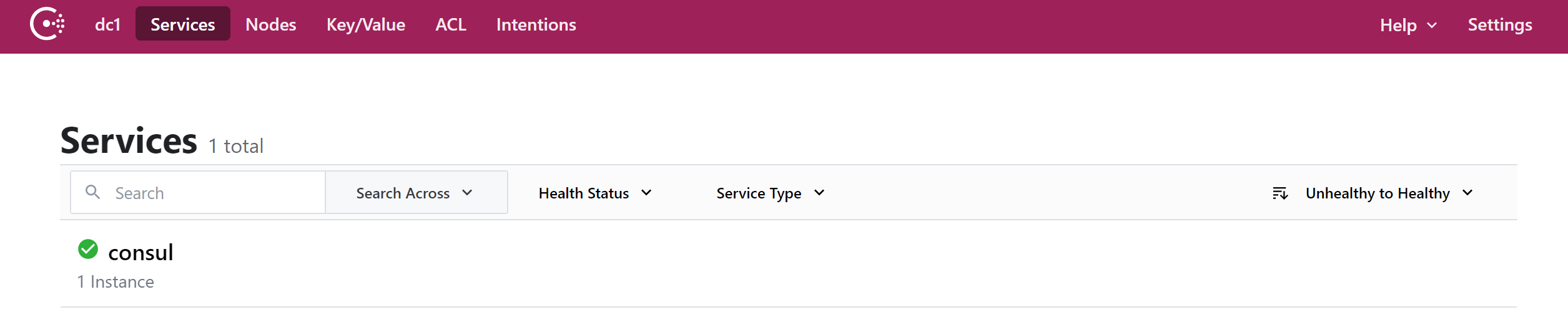Go to the Key/Value tab
Screen dimensions: 1568x312
(x=365, y=24)
